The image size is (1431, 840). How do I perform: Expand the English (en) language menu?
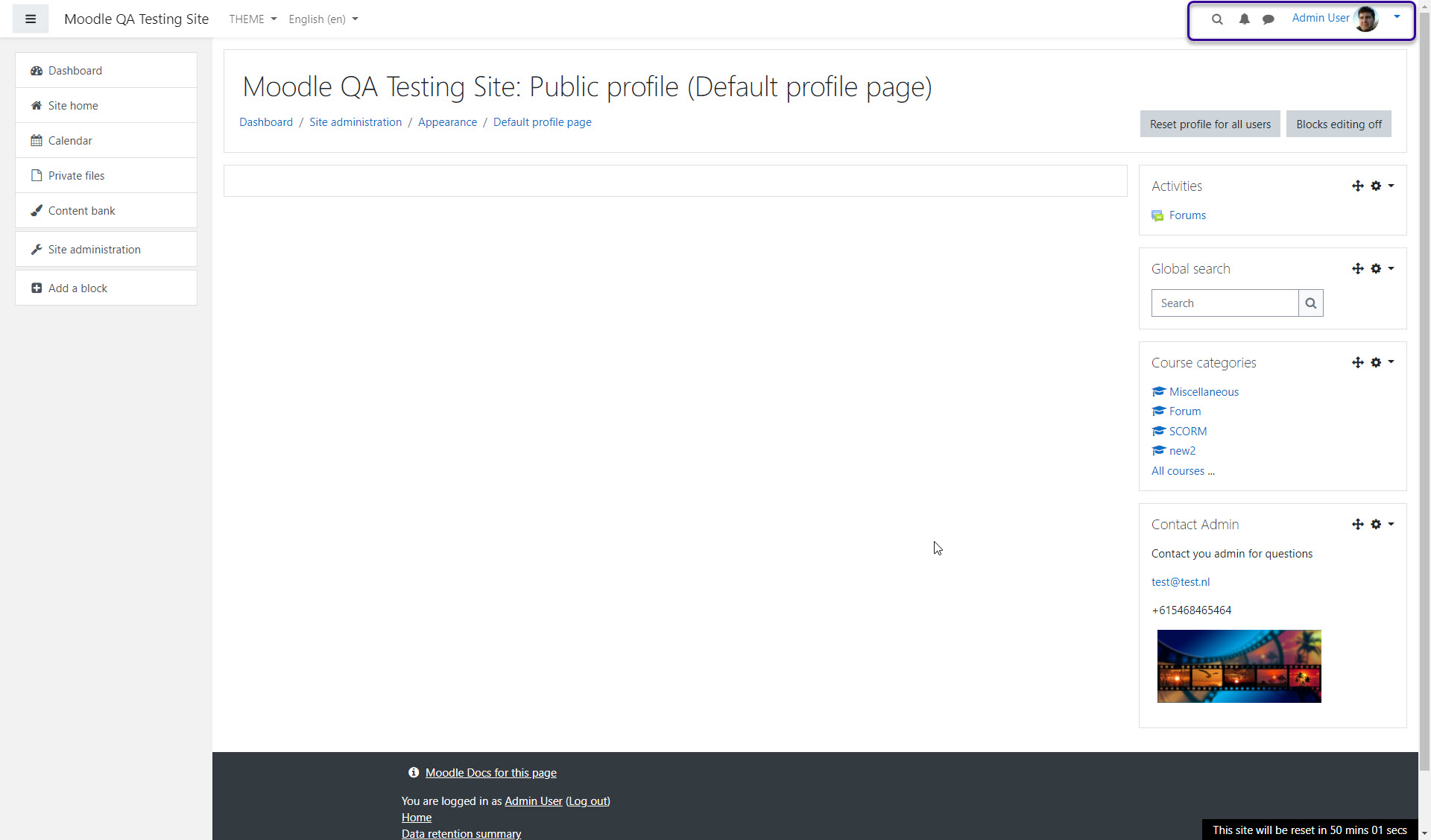coord(323,19)
